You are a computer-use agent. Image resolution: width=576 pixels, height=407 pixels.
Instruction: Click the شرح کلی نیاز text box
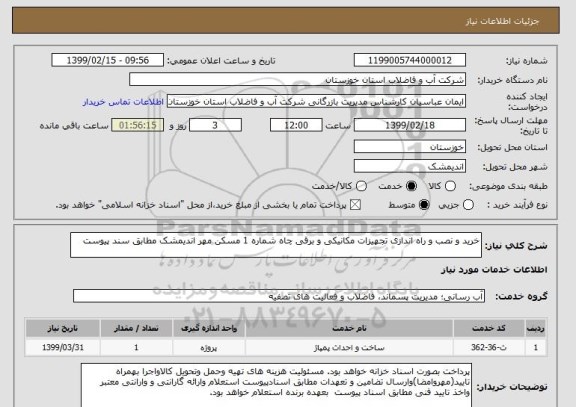pyautogui.click(x=276, y=245)
